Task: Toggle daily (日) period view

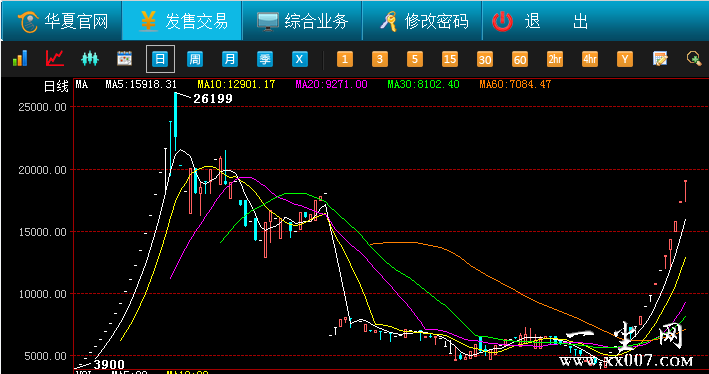Action: (160, 59)
